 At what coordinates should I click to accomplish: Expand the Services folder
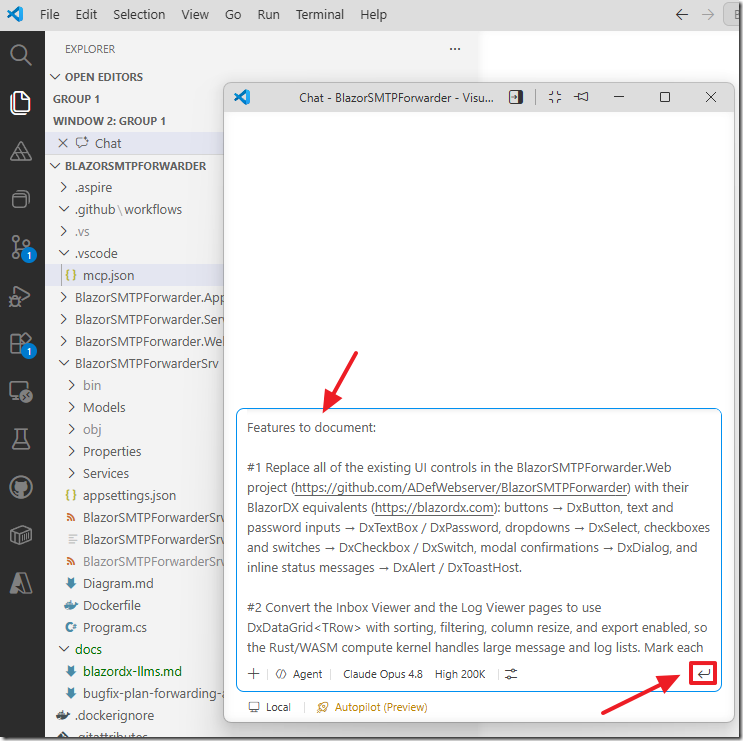point(72,473)
